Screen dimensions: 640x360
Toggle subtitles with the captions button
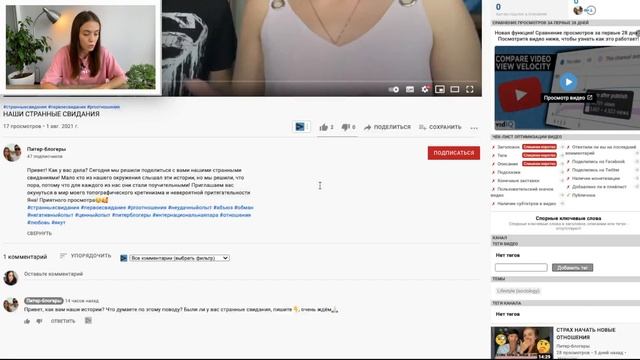click(410, 89)
